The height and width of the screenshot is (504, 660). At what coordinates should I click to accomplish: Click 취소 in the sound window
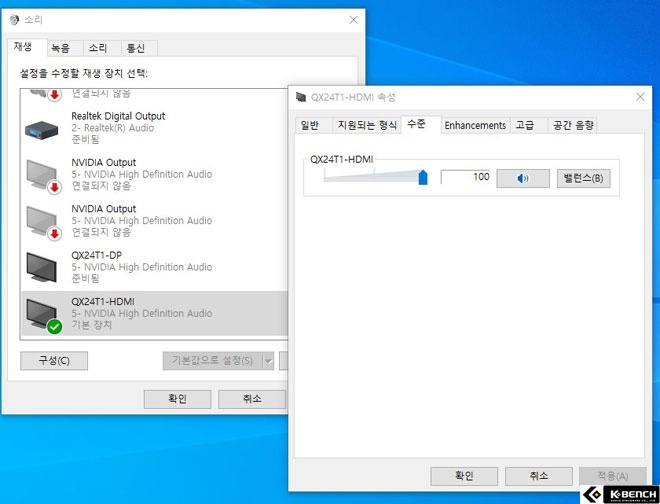tap(252, 399)
